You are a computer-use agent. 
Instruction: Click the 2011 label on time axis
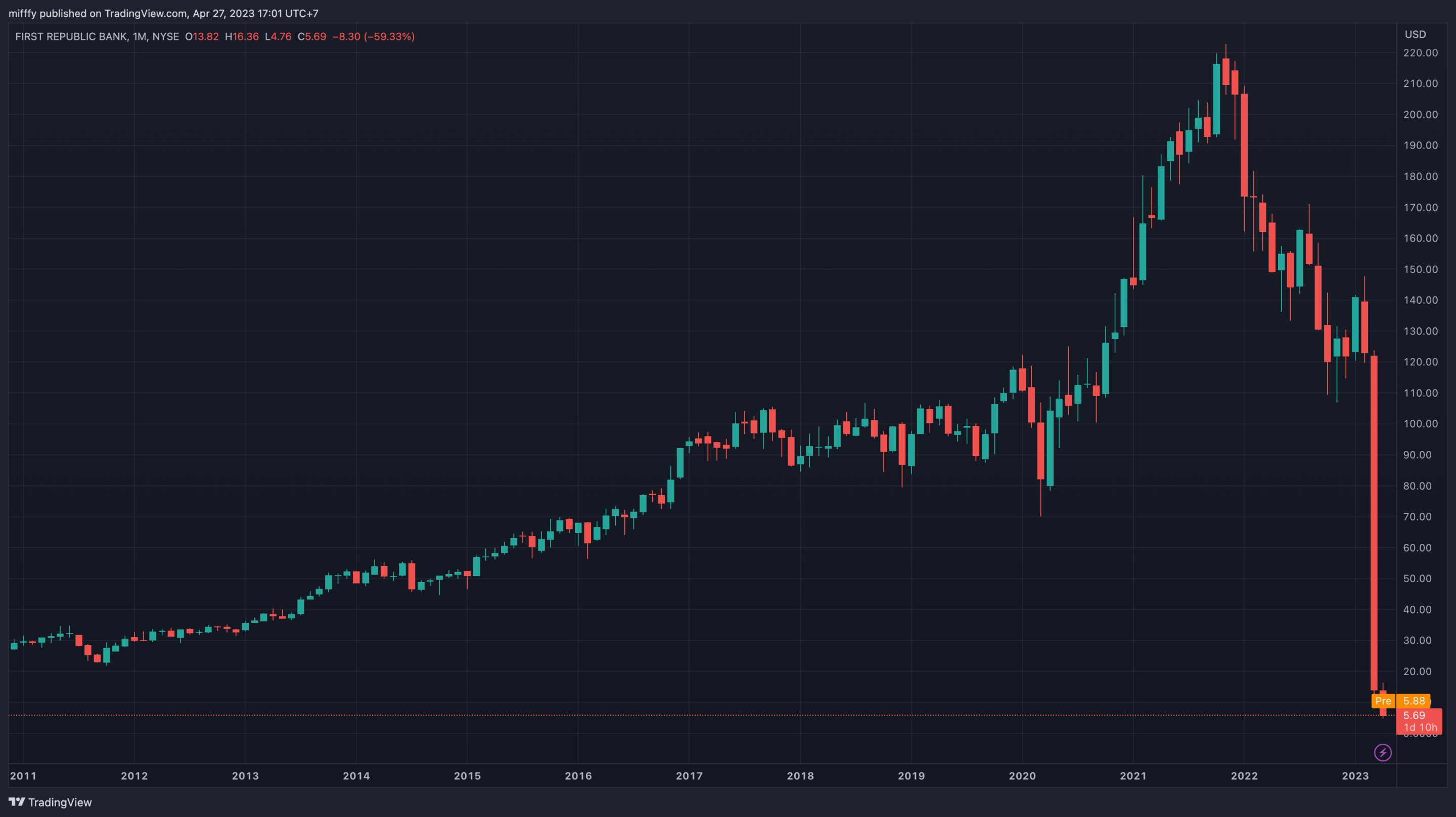[23, 776]
